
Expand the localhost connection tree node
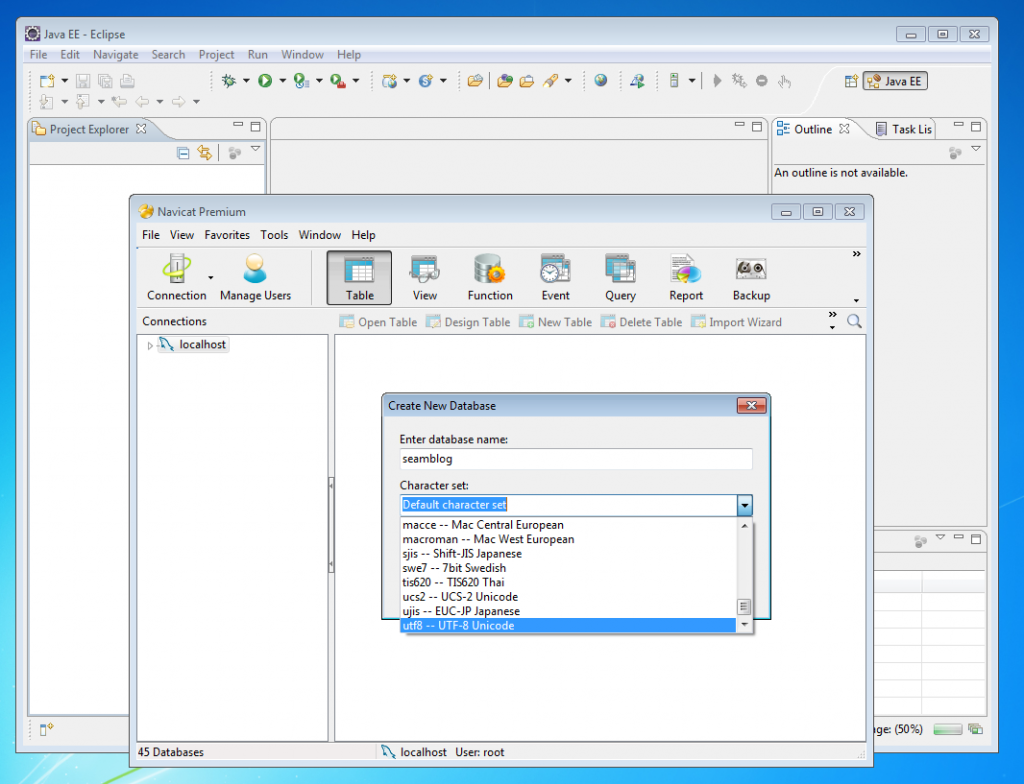(150, 346)
